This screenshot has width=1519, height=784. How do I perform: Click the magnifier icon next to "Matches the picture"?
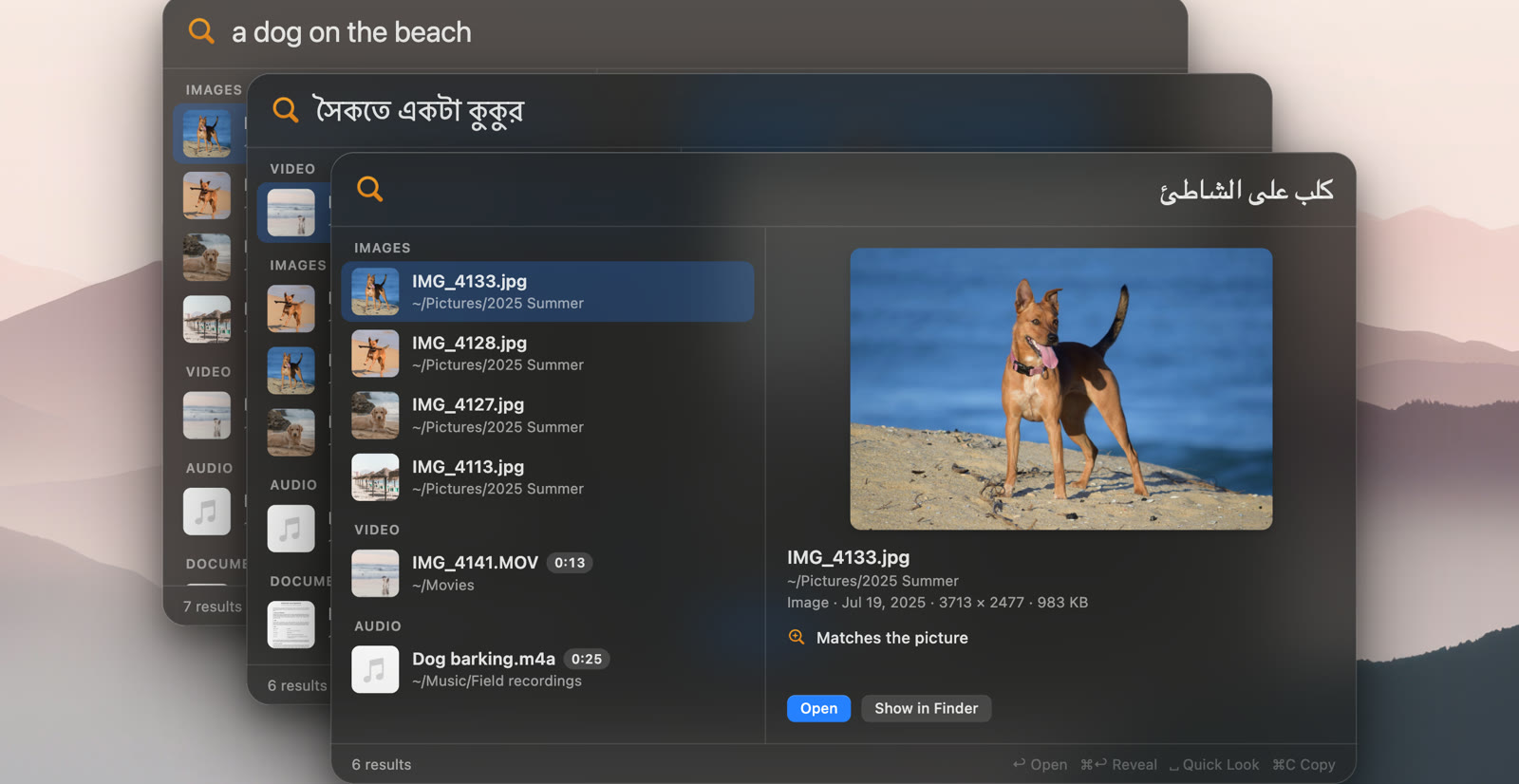click(797, 637)
